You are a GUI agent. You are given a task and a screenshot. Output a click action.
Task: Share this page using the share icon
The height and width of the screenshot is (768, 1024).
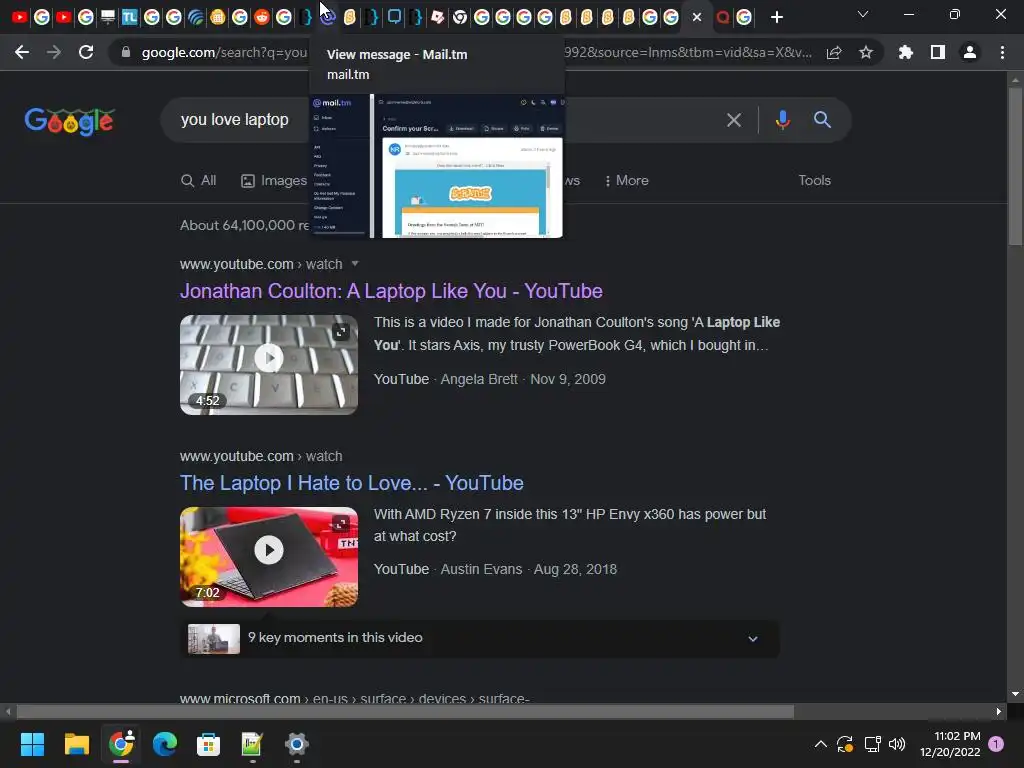[x=834, y=53]
